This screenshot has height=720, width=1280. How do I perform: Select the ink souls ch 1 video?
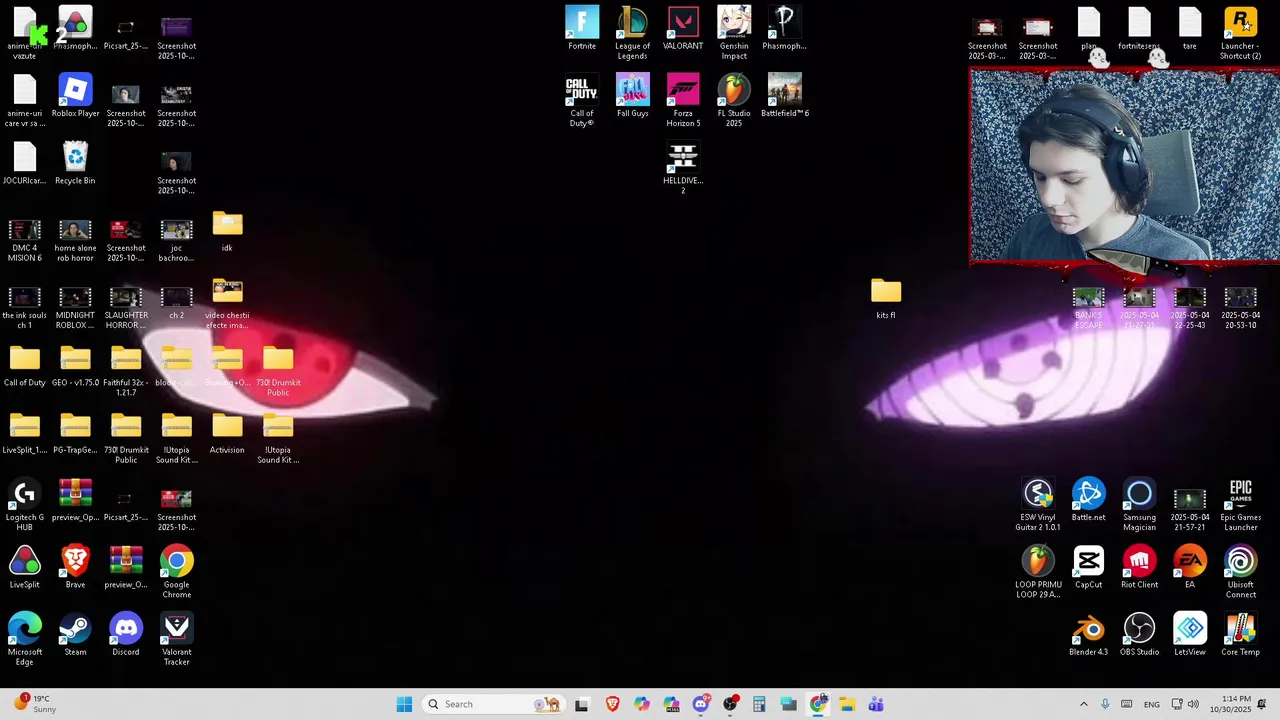(25, 307)
